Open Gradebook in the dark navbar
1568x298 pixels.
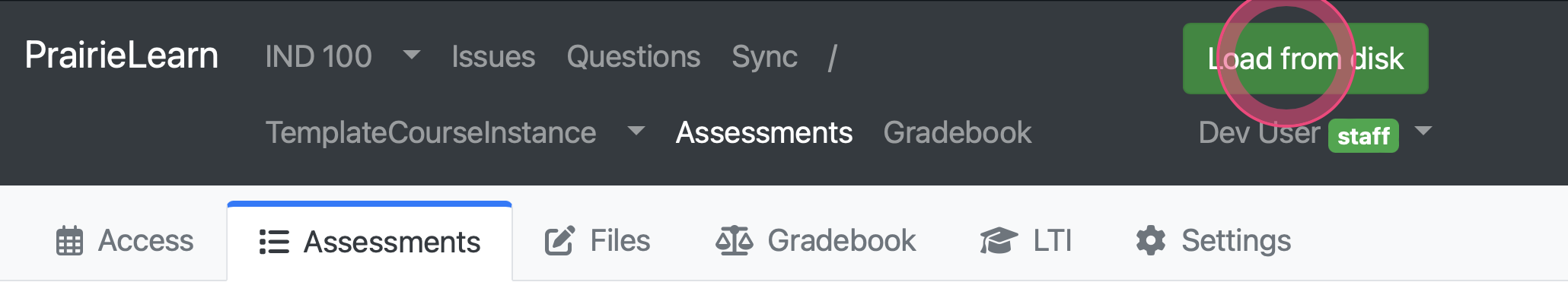click(958, 133)
